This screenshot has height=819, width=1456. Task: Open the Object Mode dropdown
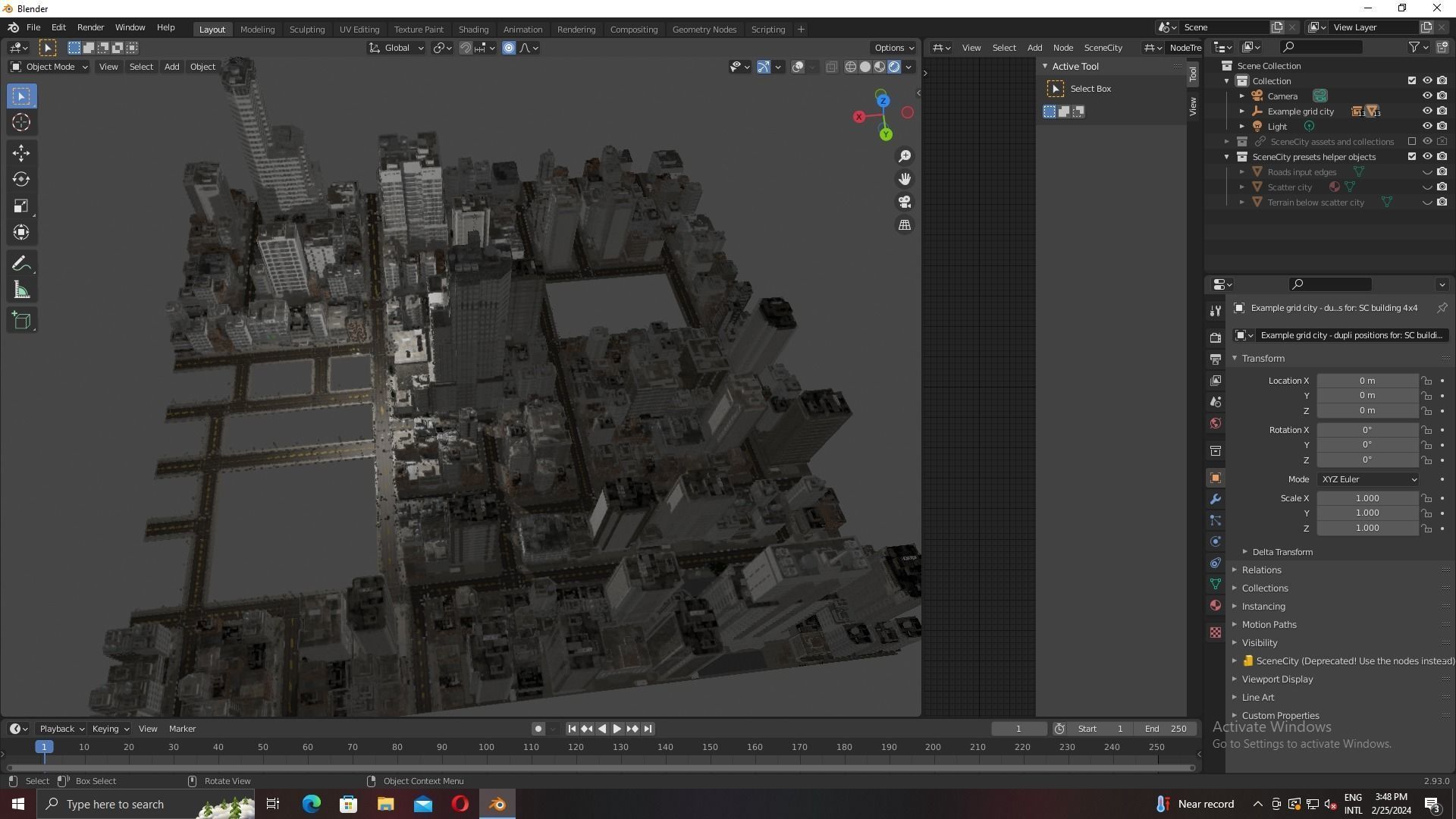click(49, 67)
